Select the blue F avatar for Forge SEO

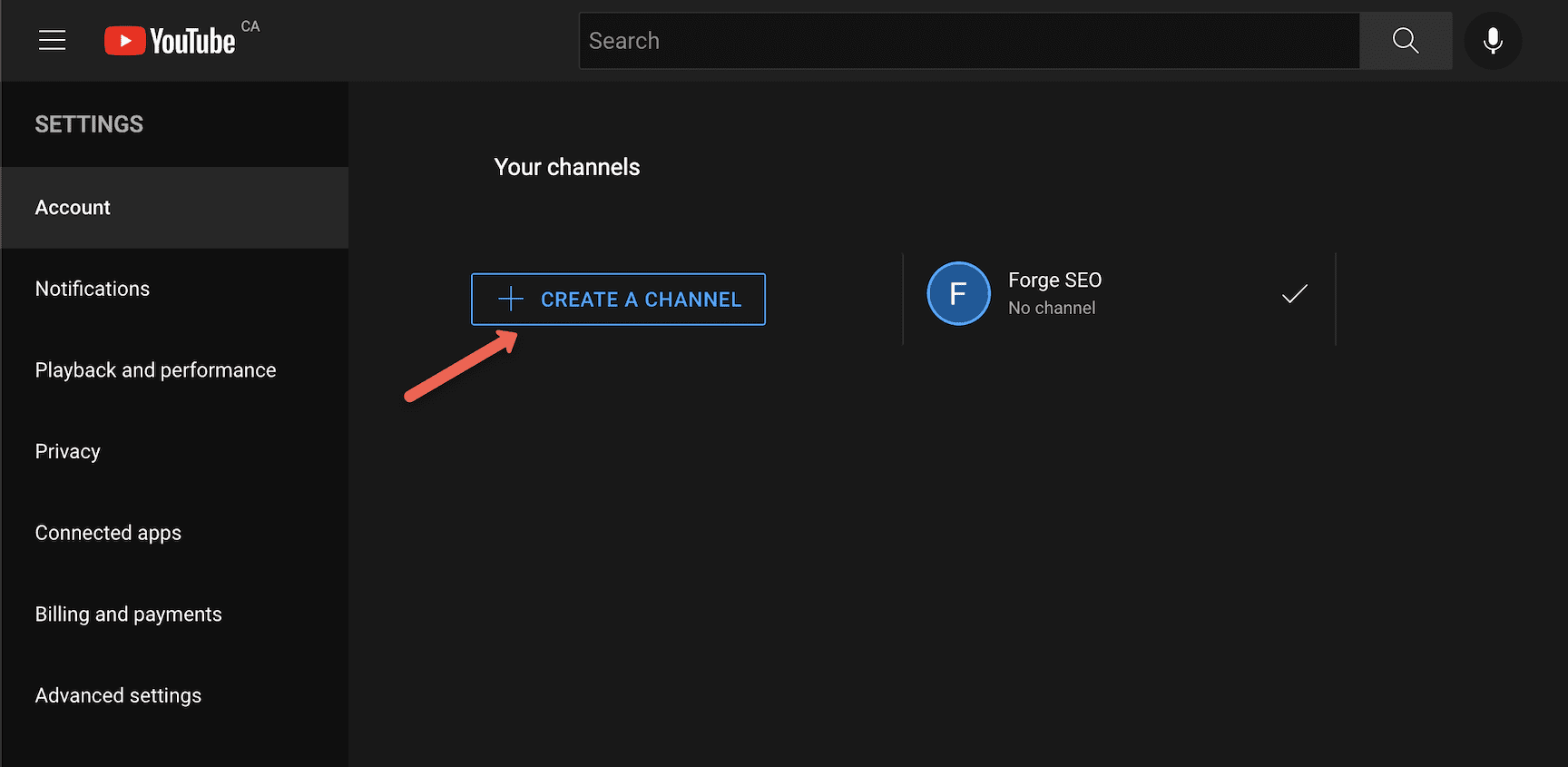coord(958,293)
